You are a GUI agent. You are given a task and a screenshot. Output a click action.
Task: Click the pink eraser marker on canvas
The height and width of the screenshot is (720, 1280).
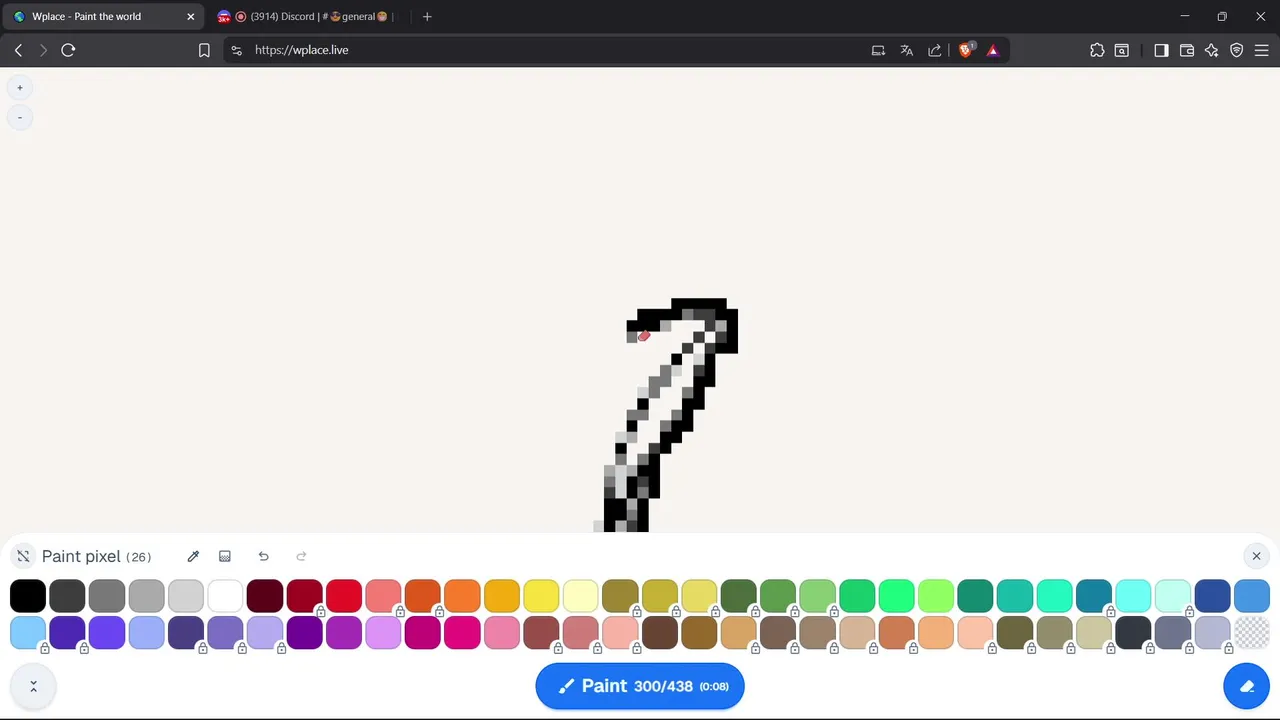(x=644, y=336)
